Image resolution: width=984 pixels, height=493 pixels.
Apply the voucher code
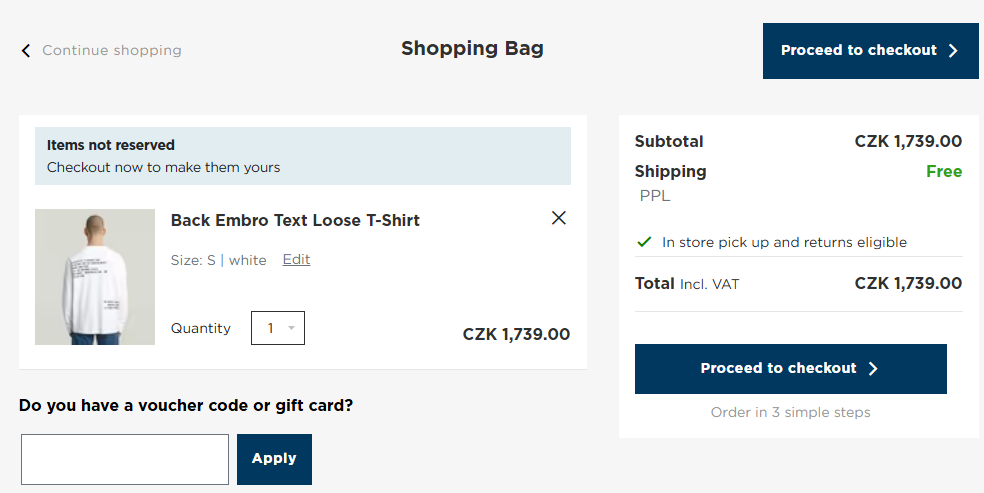point(274,459)
